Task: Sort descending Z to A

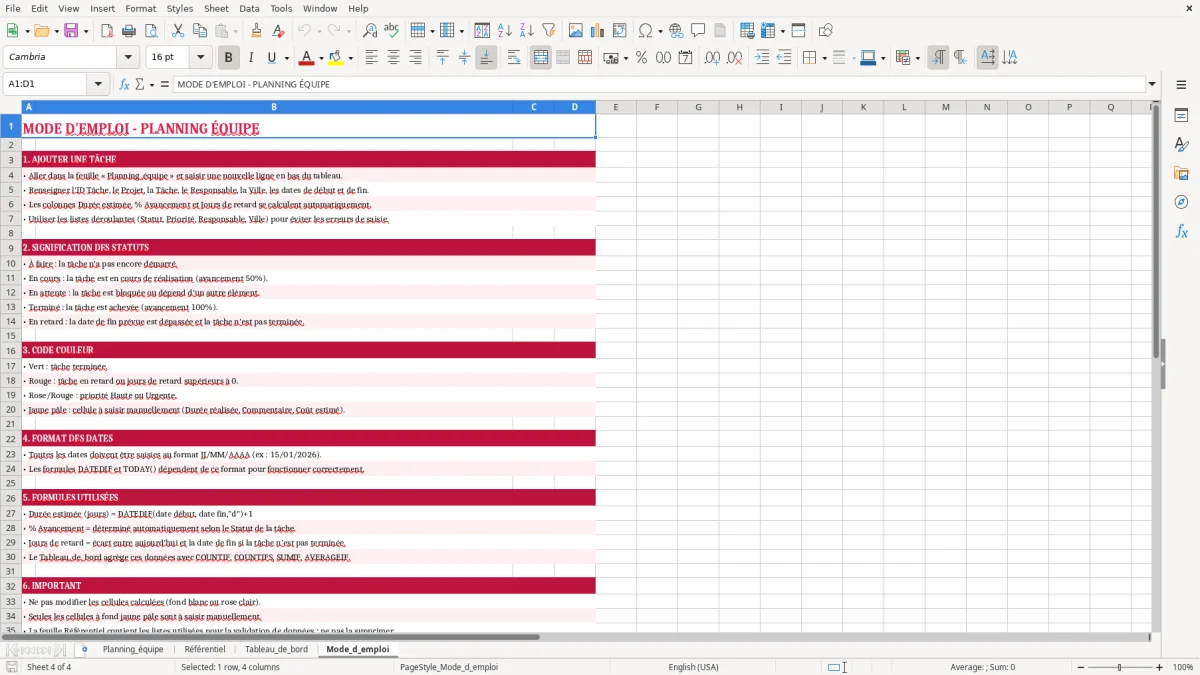Action: coord(526,31)
